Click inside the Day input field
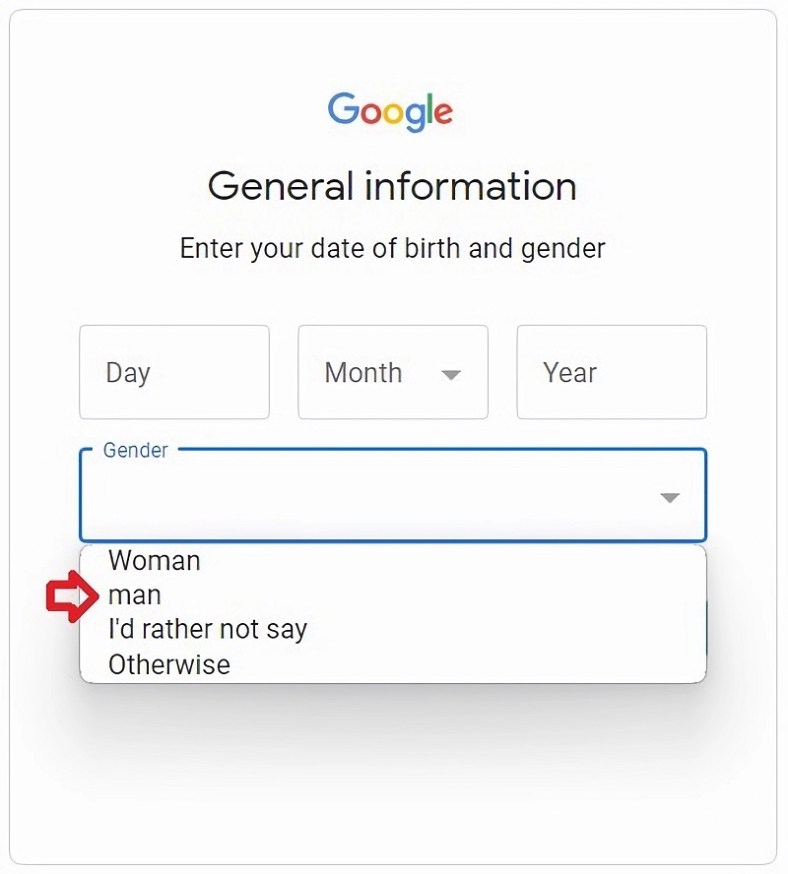This screenshot has width=788, height=874. 174,372
